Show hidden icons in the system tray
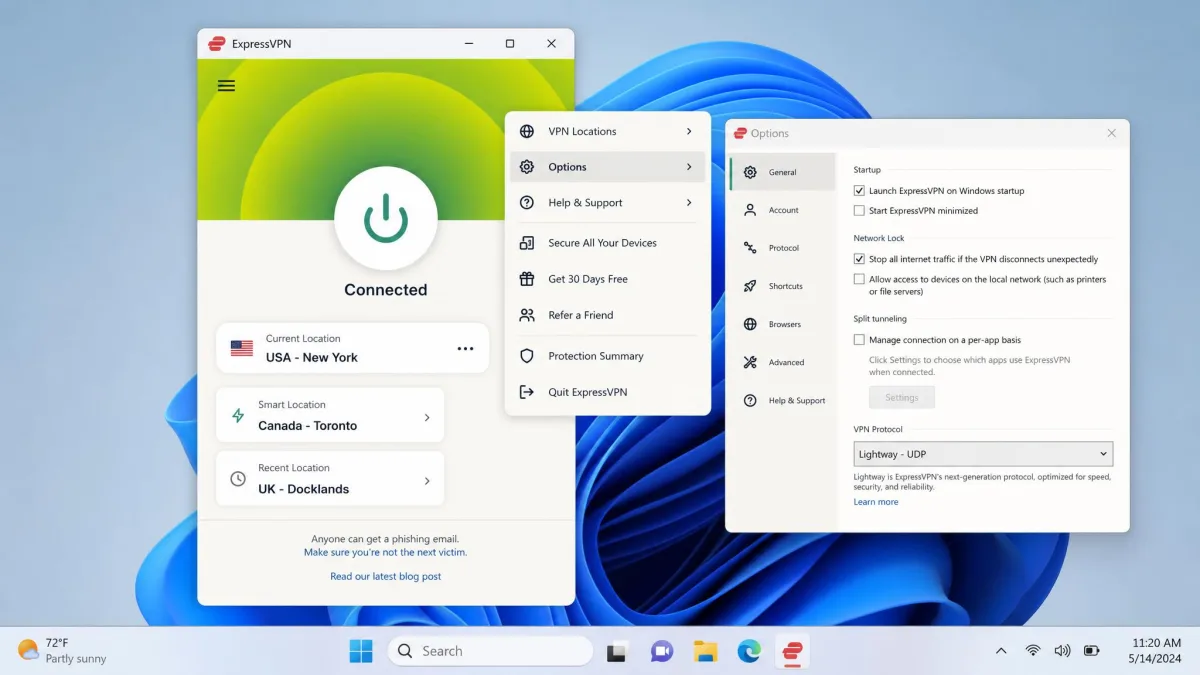The height and width of the screenshot is (675, 1200). coord(1001,651)
